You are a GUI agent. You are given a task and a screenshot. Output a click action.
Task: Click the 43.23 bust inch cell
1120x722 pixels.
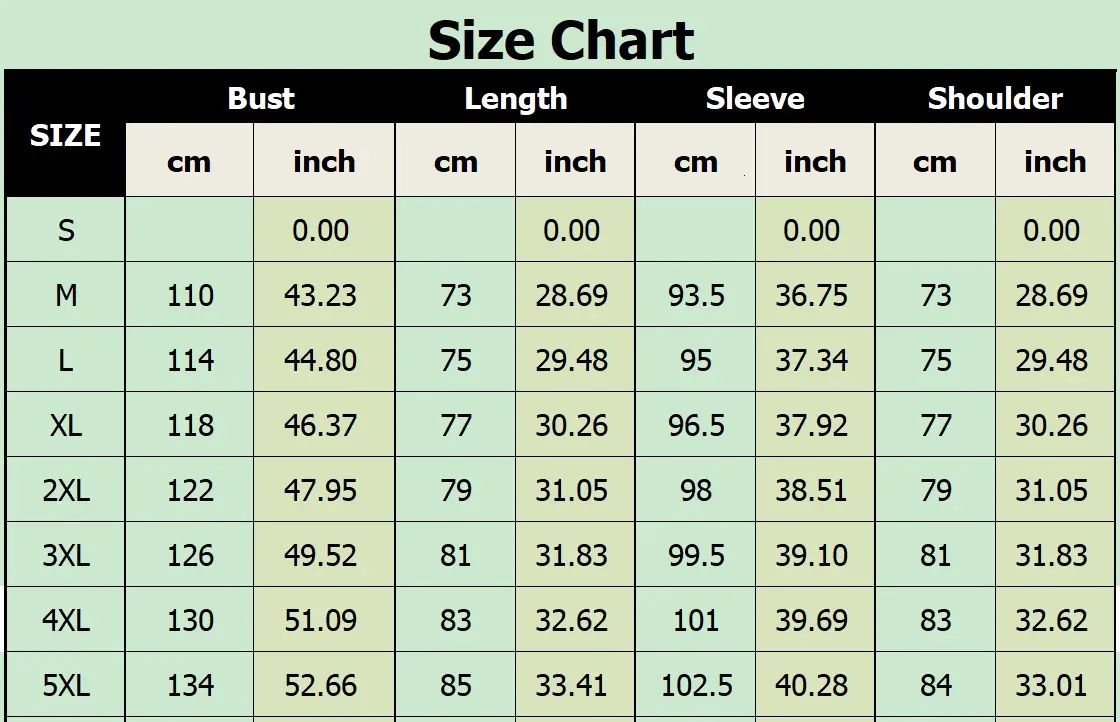tap(320, 295)
